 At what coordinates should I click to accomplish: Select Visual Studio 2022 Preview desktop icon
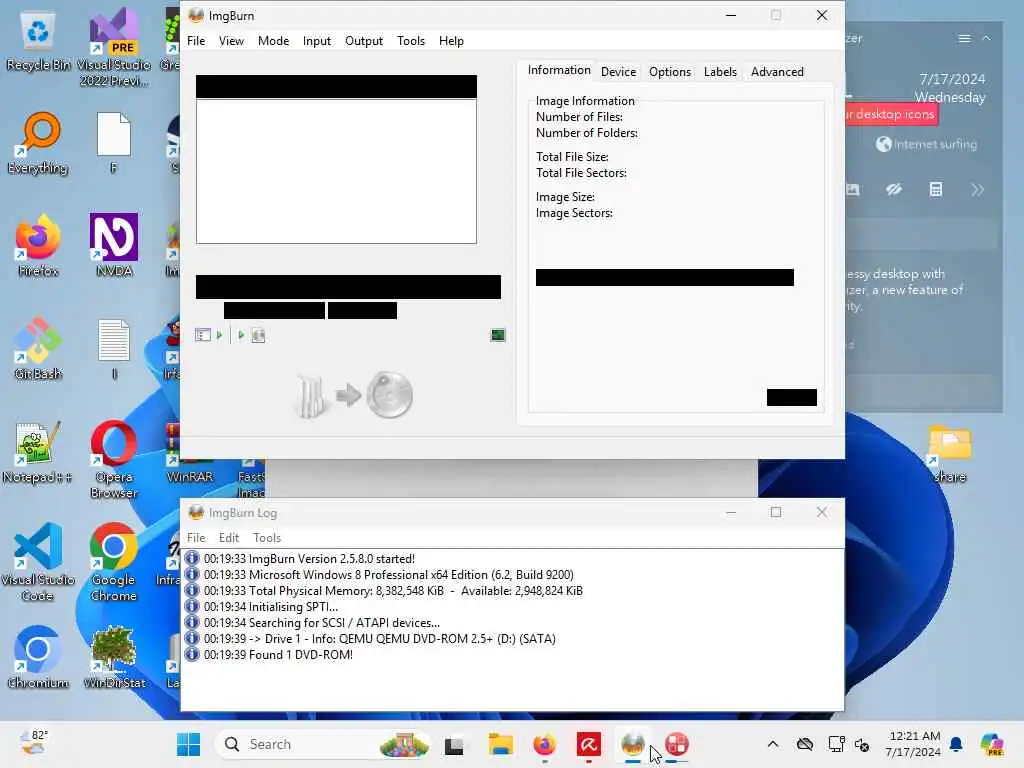point(114,47)
